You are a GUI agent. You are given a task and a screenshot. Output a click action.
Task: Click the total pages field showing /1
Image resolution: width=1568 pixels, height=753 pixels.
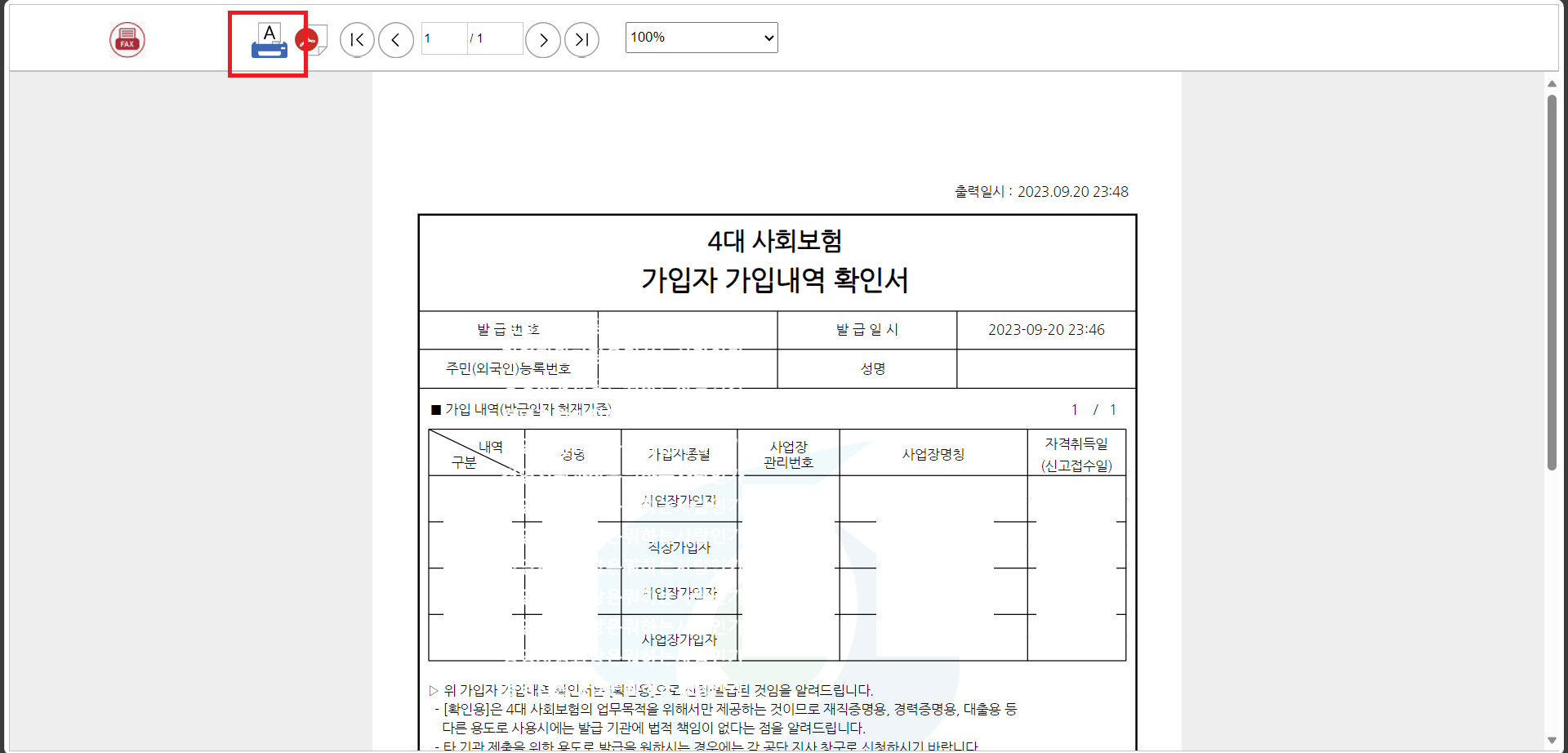[494, 38]
